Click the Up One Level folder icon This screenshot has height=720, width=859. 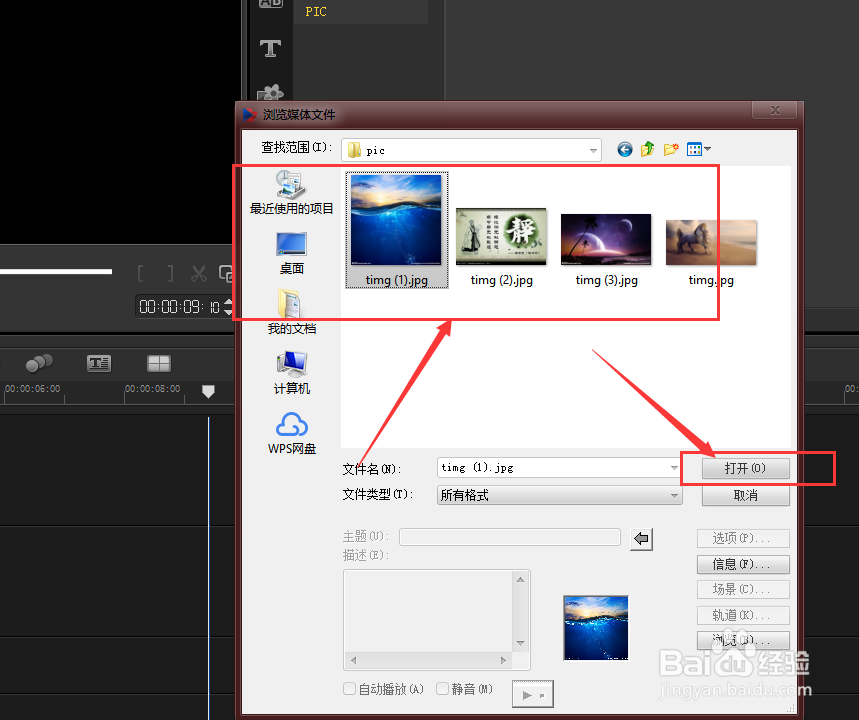point(647,149)
